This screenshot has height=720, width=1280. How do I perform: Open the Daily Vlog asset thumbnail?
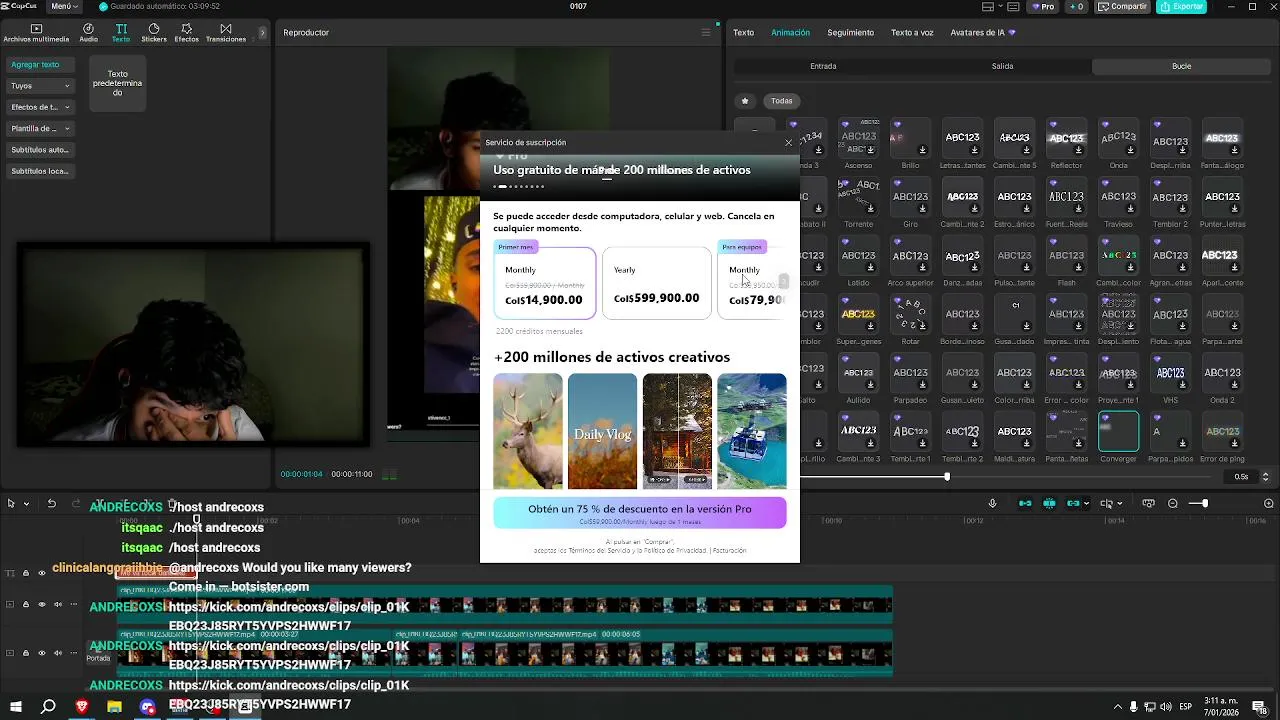tap(602, 431)
